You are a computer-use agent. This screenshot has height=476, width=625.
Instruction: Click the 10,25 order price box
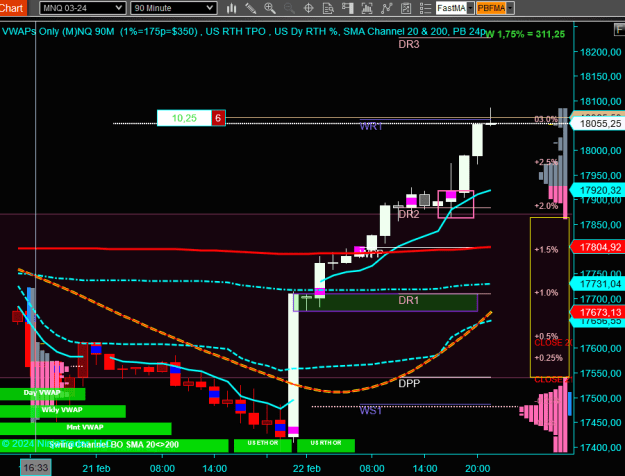pyautogui.click(x=184, y=118)
